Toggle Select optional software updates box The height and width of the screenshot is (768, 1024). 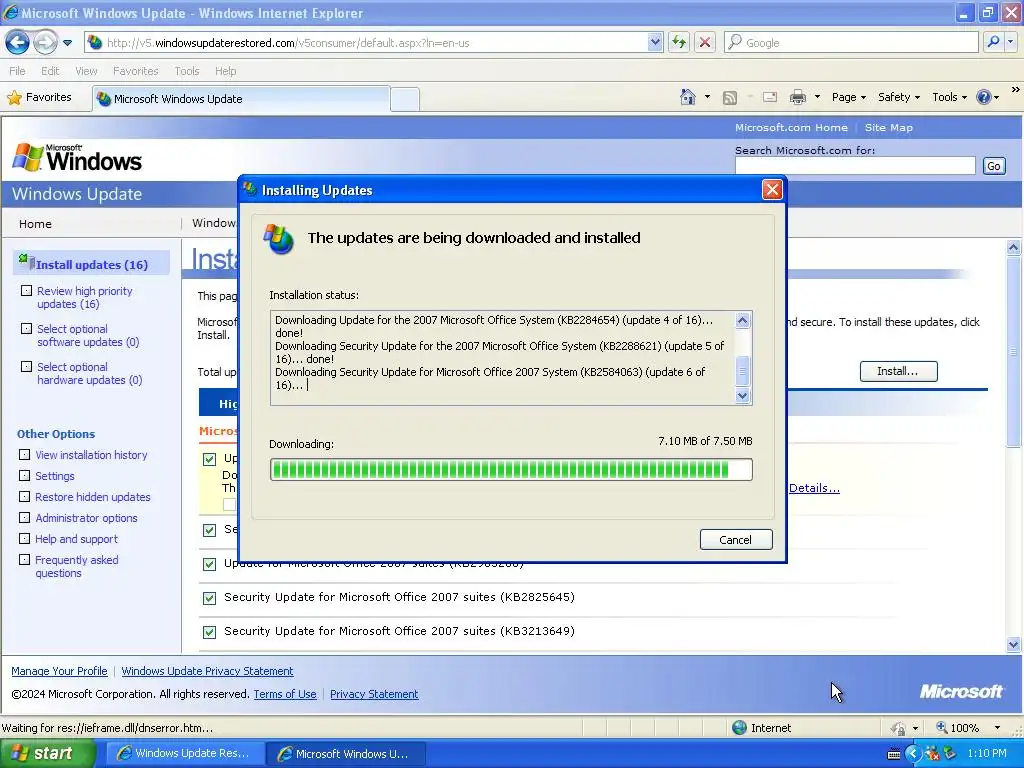click(26, 328)
